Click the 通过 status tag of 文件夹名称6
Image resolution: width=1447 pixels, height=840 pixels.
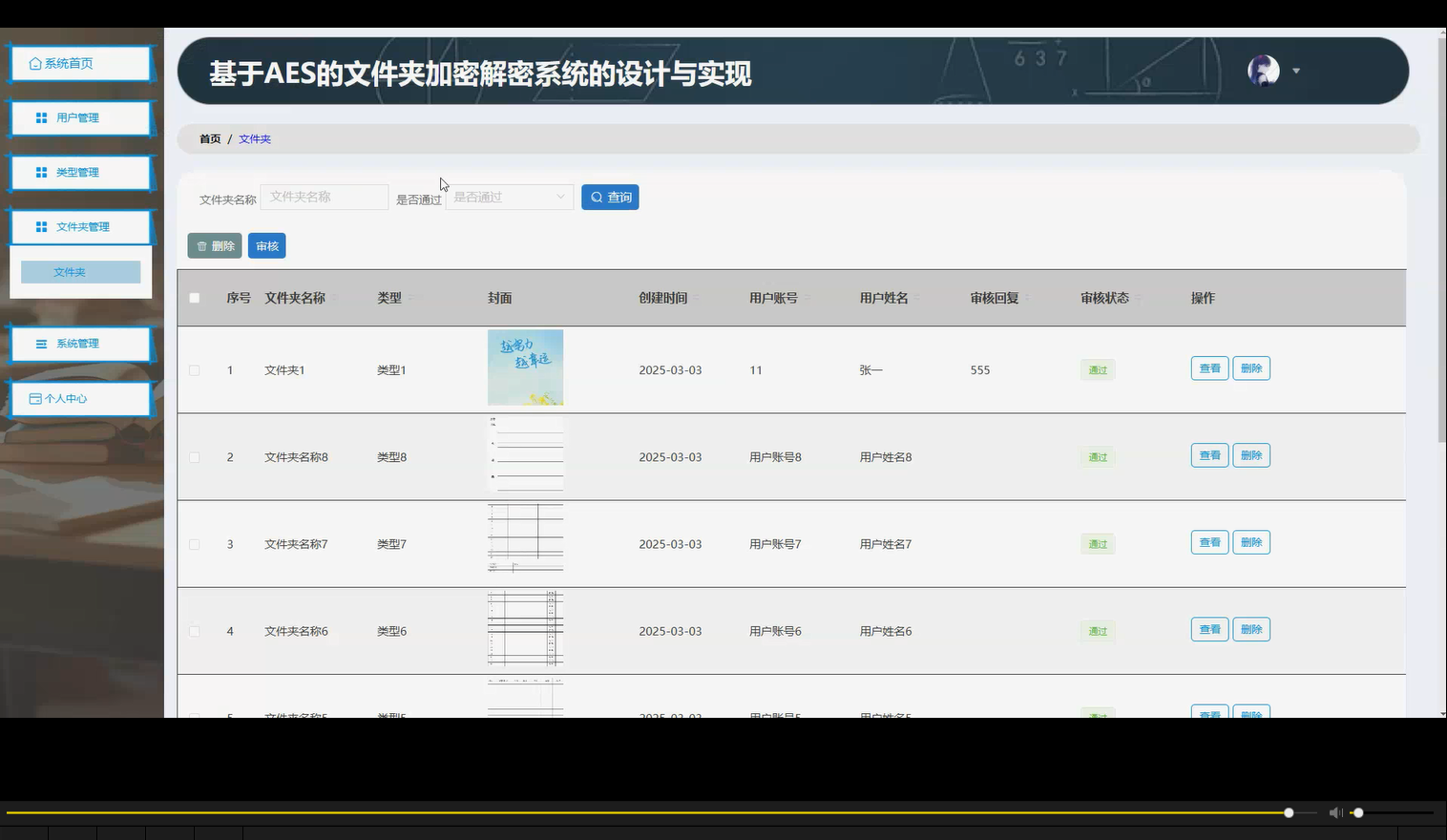(x=1098, y=631)
